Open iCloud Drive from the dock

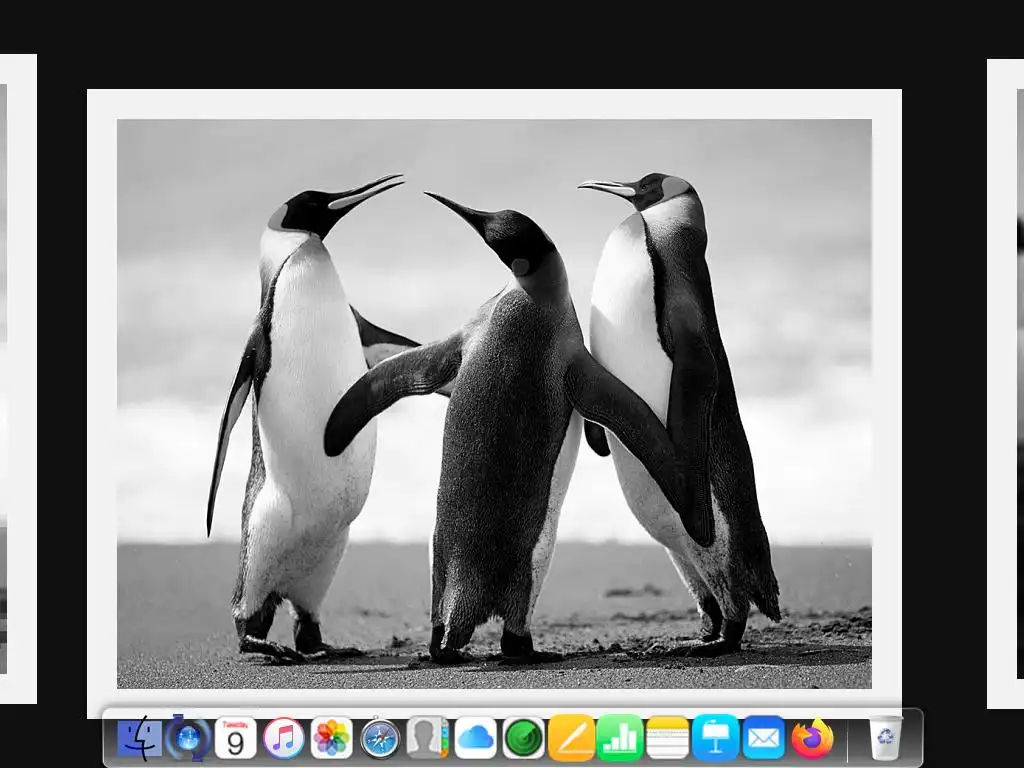[x=475, y=739]
